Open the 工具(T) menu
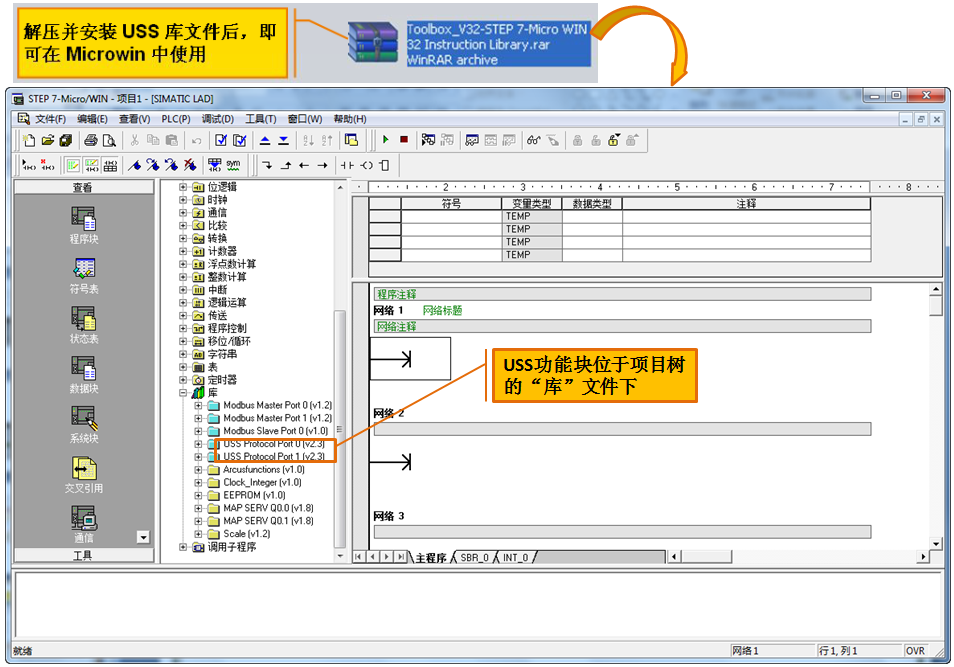 tap(260, 119)
